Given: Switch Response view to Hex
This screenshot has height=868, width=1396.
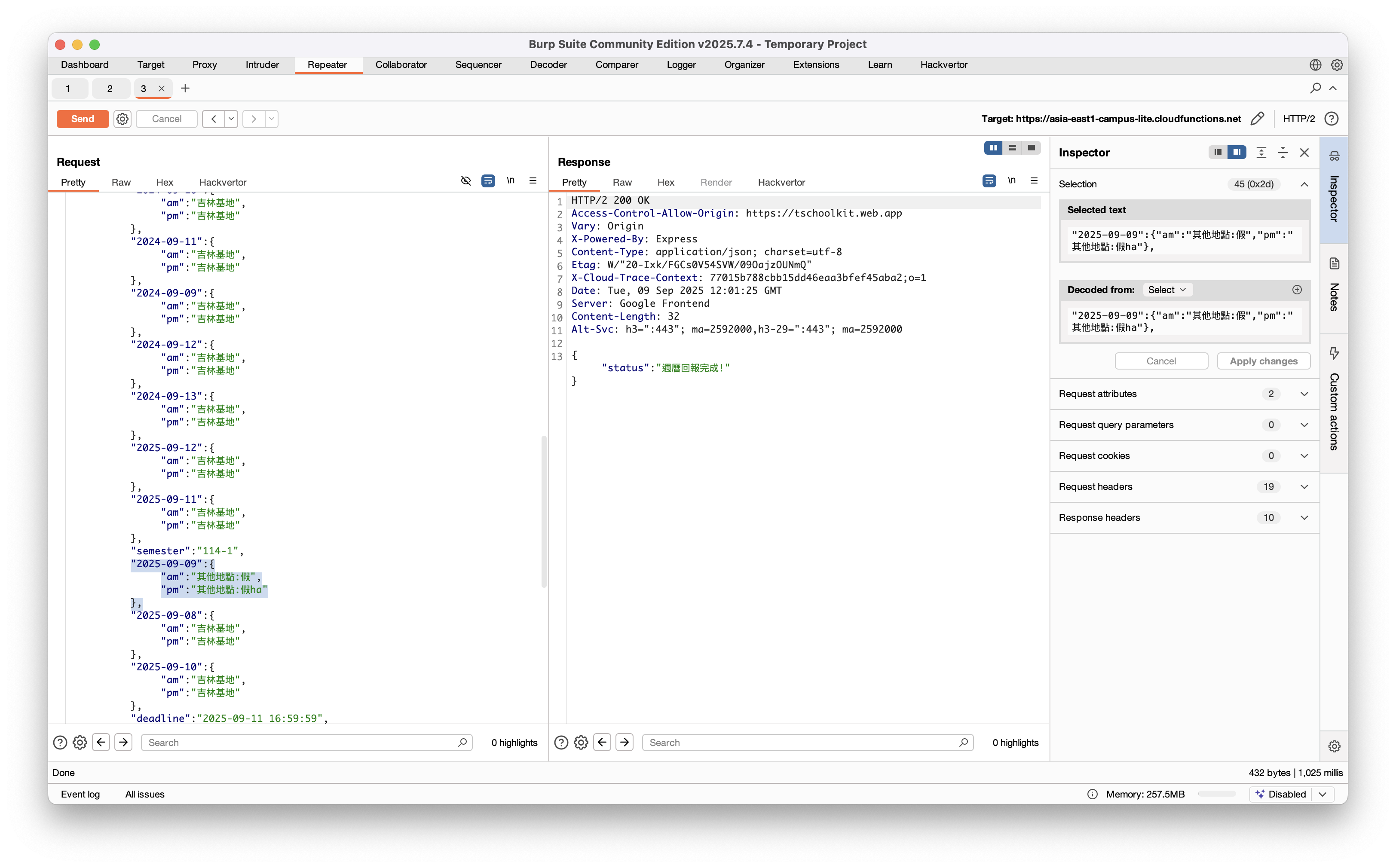Looking at the screenshot, I should (666, 183).
